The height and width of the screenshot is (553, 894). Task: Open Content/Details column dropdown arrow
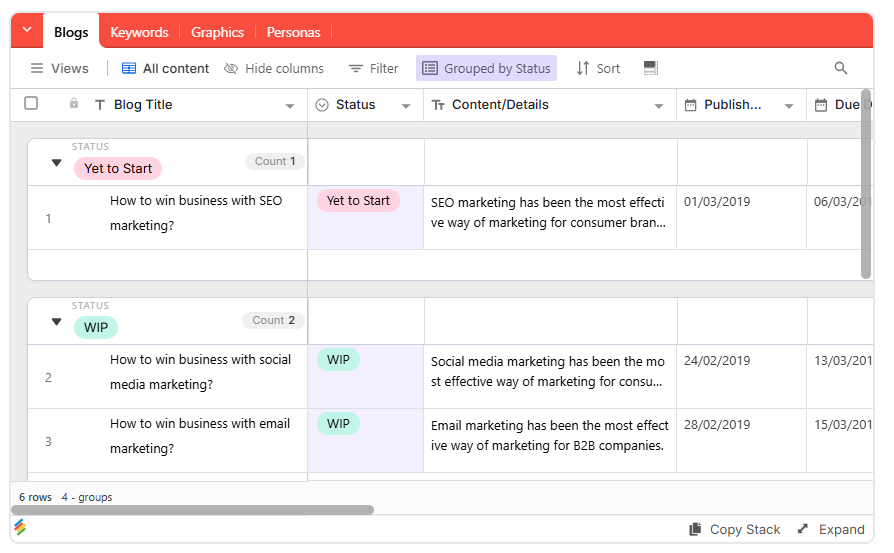659,106
